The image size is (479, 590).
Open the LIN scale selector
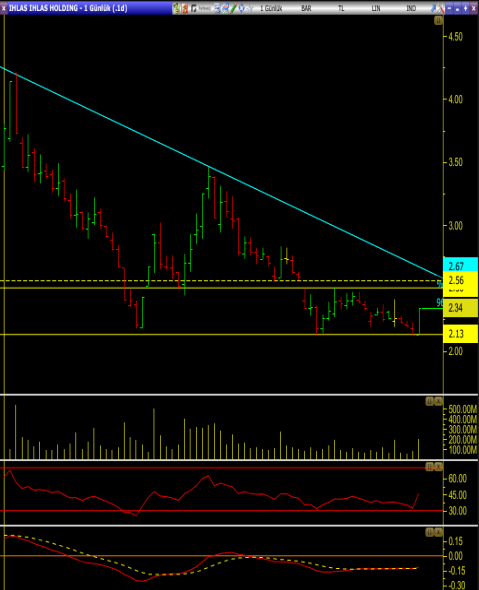(x=376, y=8)
